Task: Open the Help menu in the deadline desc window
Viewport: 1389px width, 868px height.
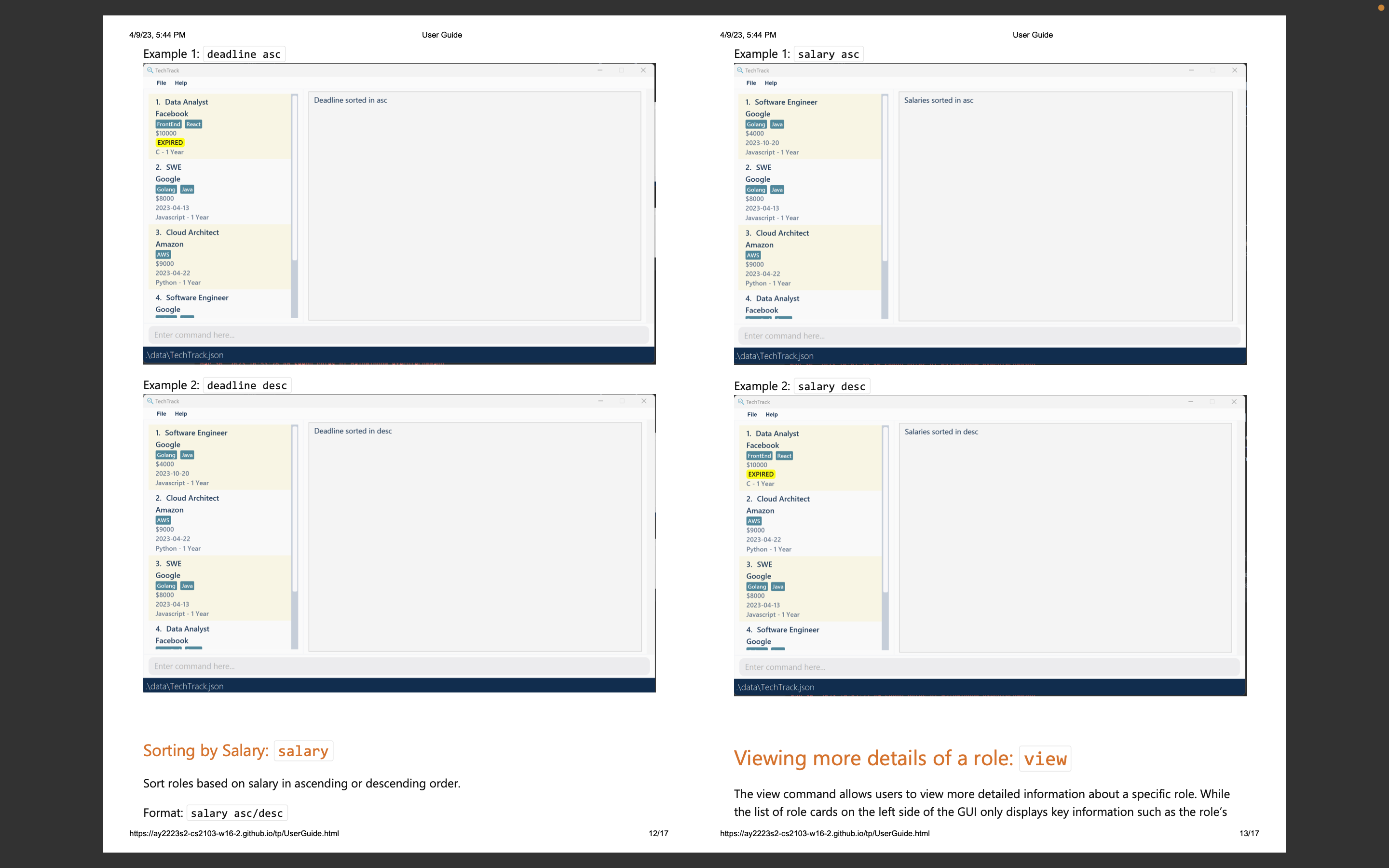Action: (x=181, y=414)
